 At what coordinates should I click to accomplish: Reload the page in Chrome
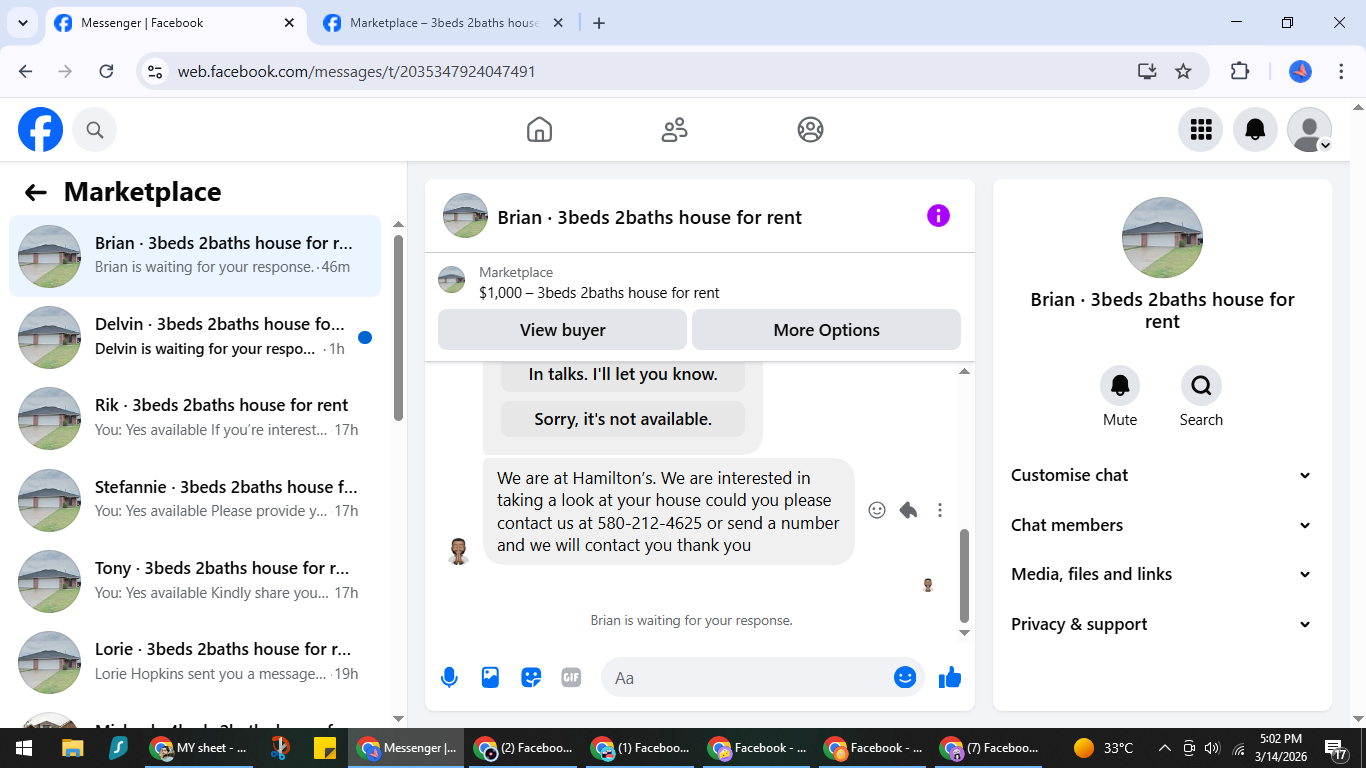coord(106,71)
